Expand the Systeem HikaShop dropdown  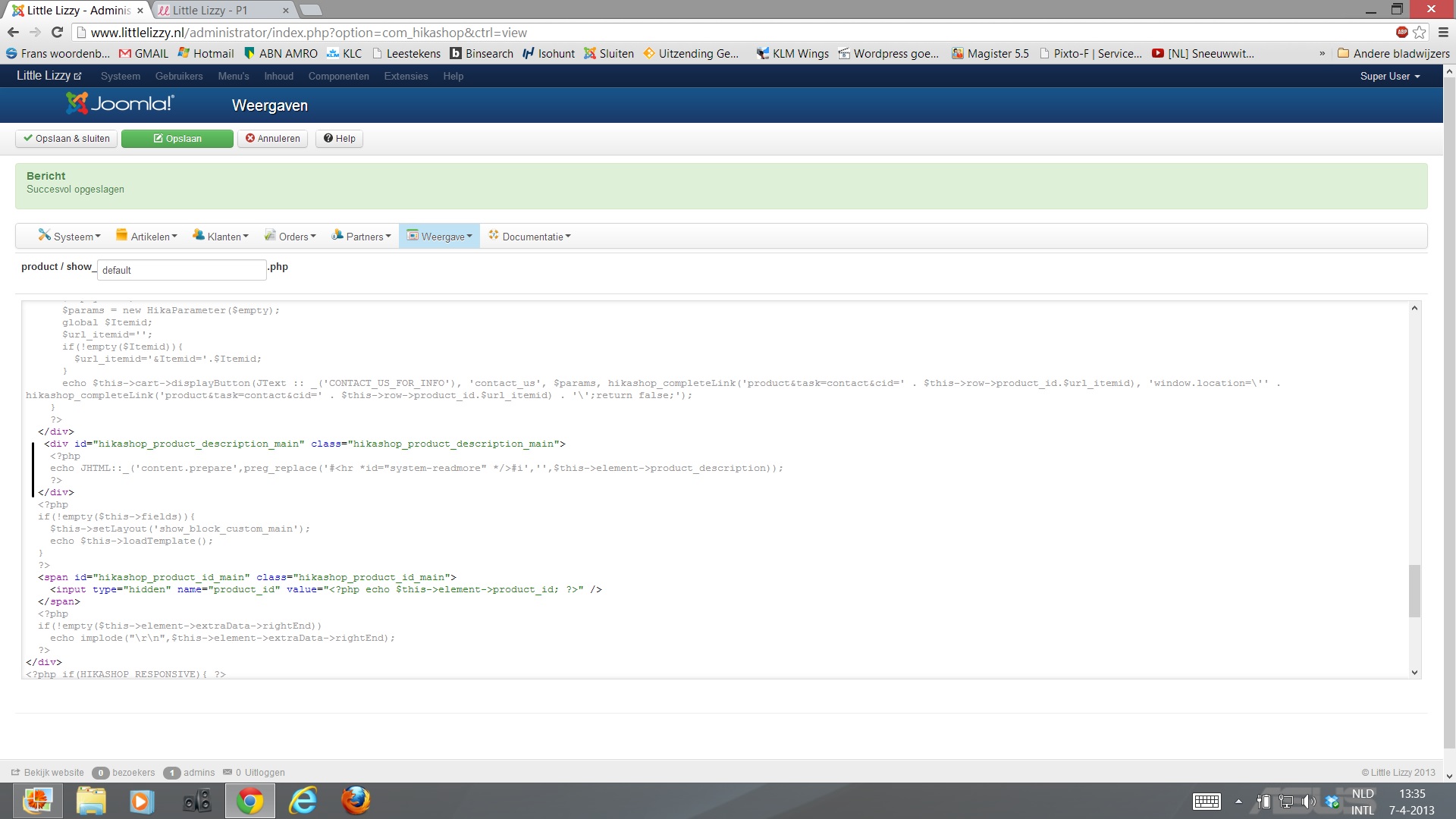click(x=69, y=237)
